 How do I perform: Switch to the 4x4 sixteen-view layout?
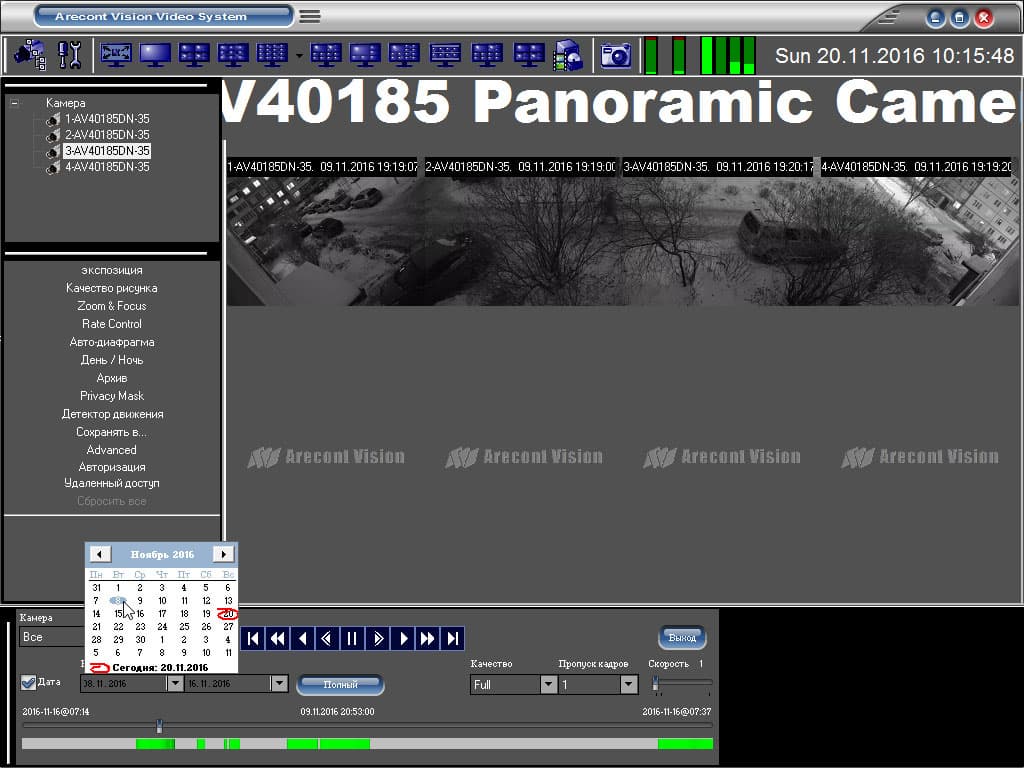[x=272, y=55]
